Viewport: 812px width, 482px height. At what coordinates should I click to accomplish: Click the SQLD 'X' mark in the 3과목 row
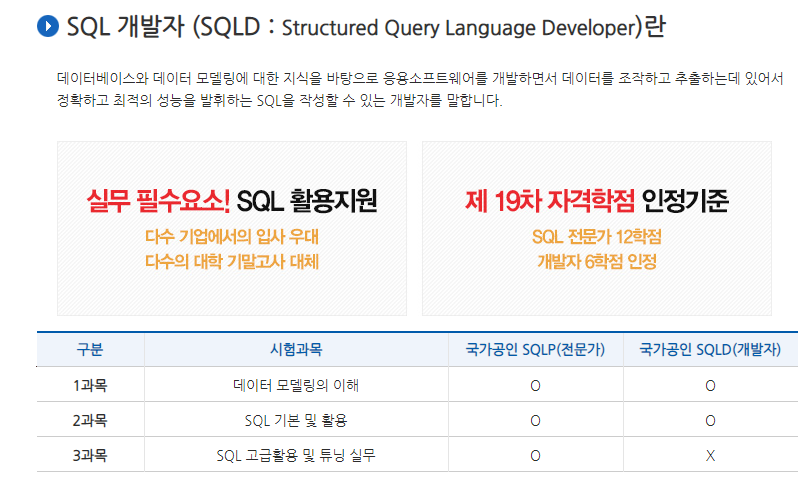[710, 456]
